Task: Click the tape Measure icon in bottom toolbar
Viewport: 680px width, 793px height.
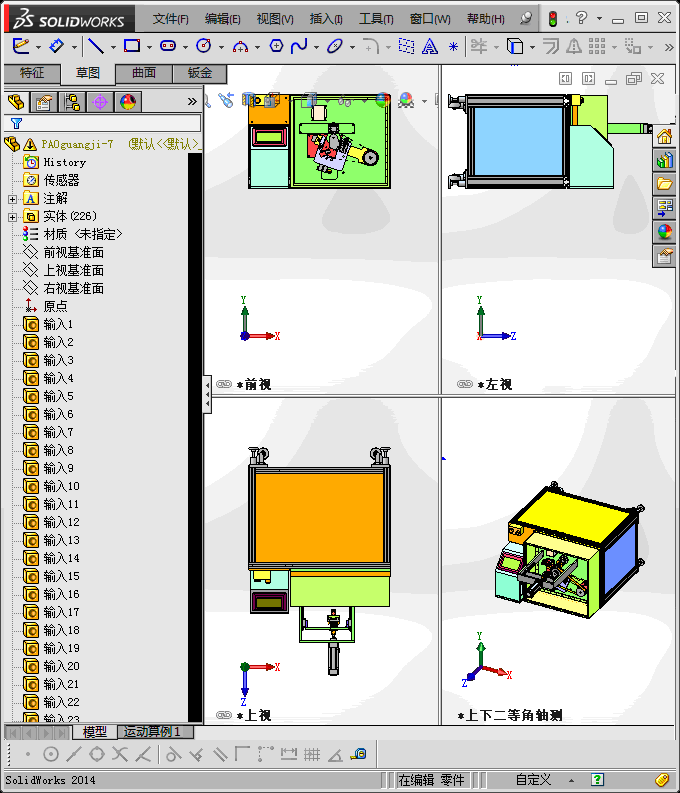Action: 359,754
